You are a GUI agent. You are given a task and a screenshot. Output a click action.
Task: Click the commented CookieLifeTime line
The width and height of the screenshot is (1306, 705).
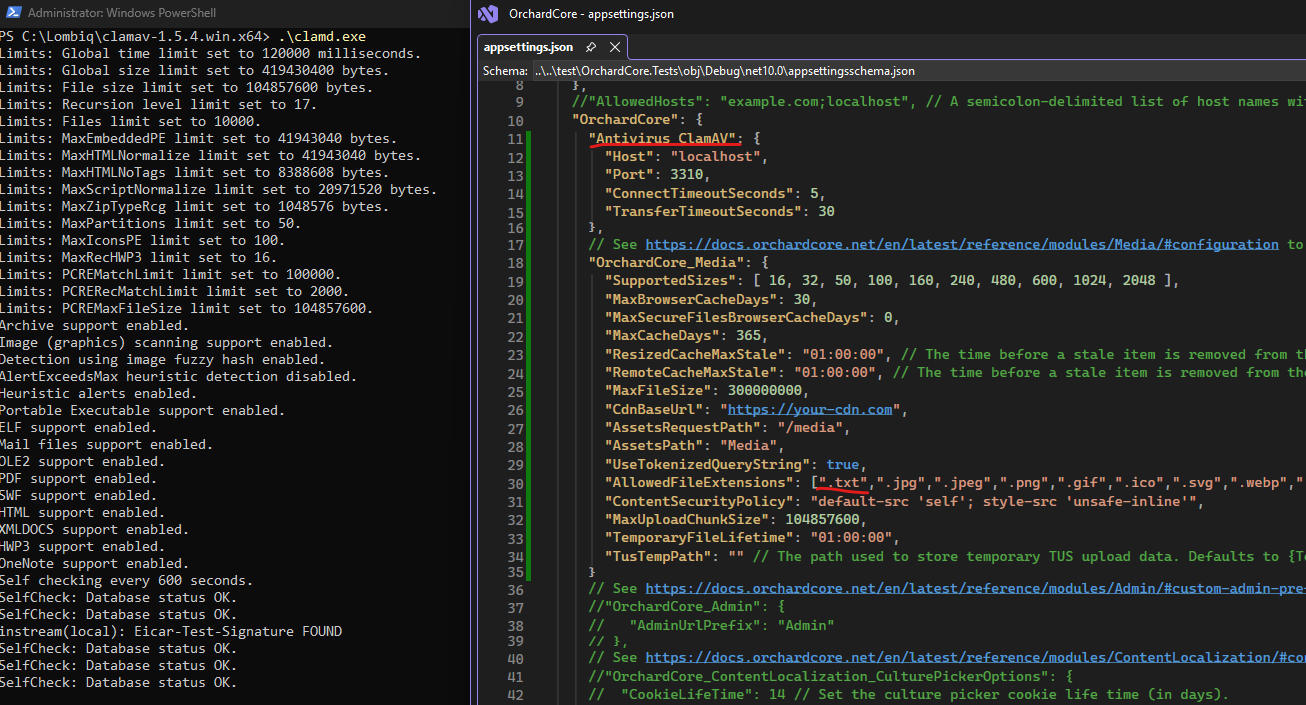[x=908, y=694]
